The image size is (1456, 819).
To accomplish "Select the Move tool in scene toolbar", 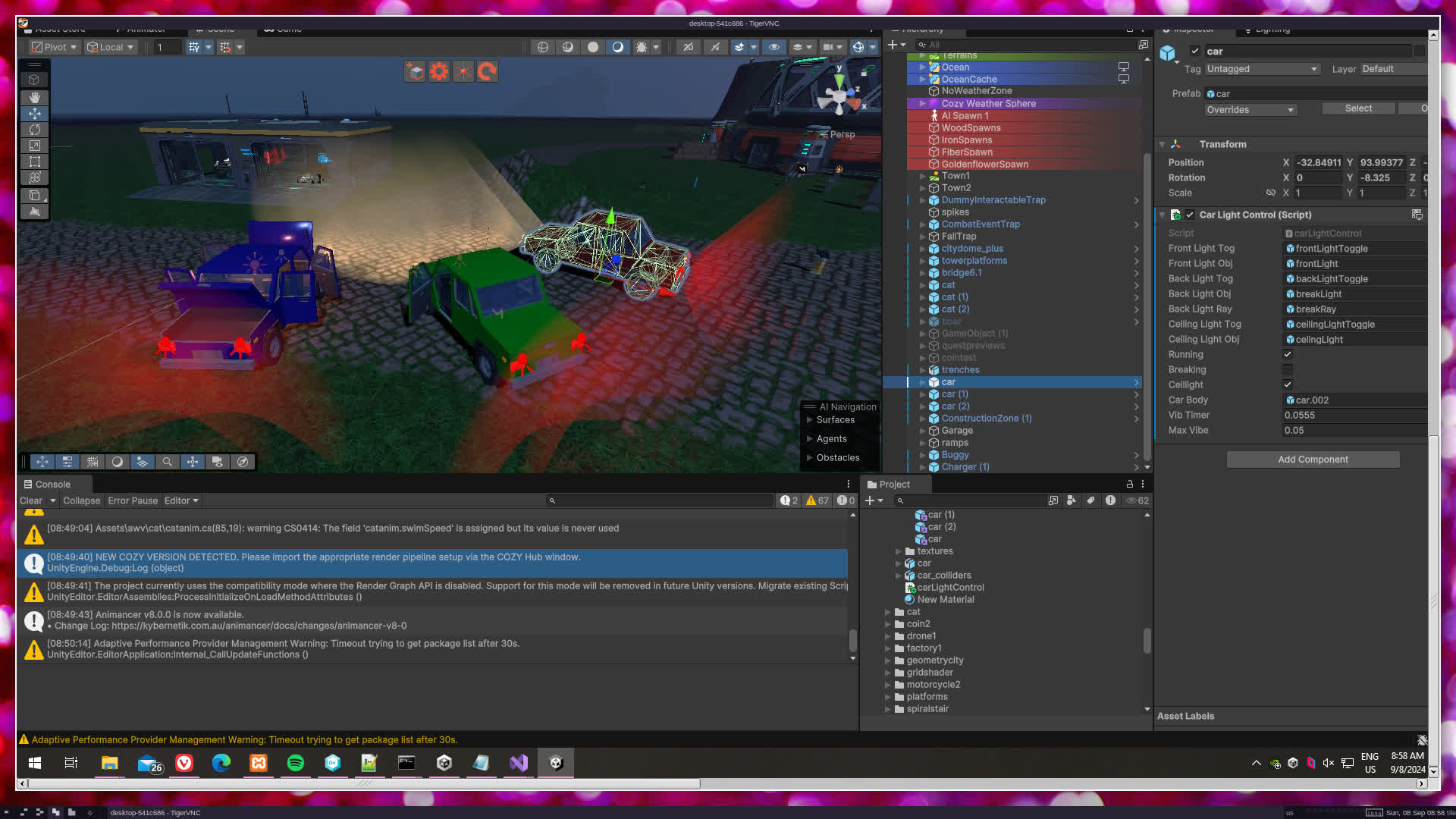I will [35, 113].
